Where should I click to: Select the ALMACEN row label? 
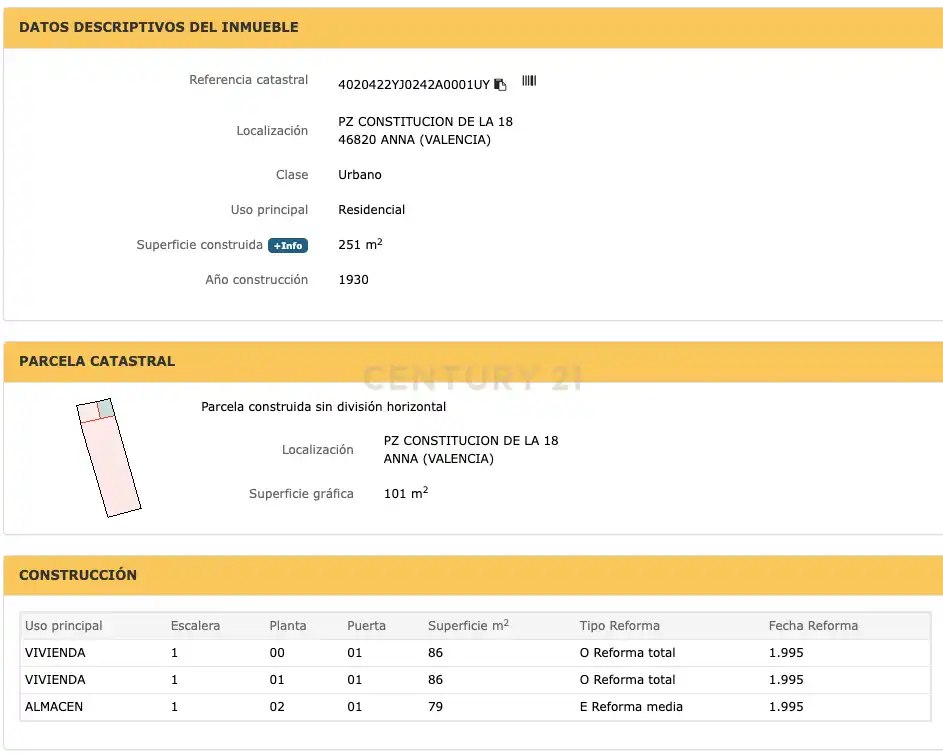pyautogui.click(x=54, y=707)
